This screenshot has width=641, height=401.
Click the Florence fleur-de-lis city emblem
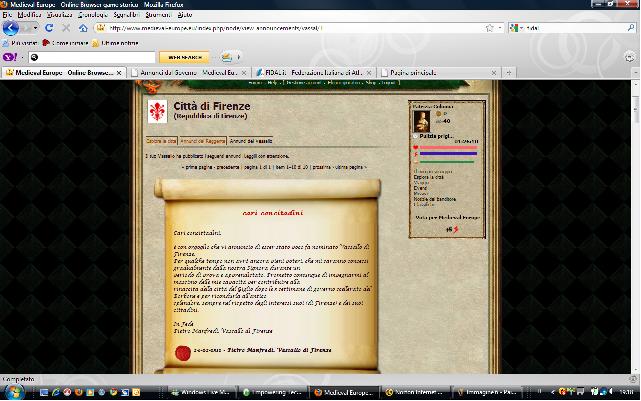point(158,112)
